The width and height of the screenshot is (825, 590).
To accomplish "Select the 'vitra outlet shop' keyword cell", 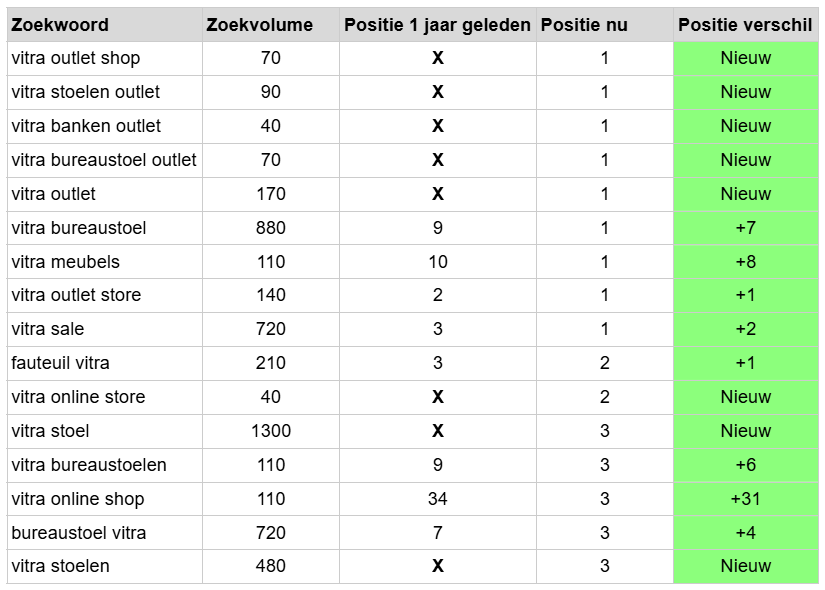I will 76,58.
